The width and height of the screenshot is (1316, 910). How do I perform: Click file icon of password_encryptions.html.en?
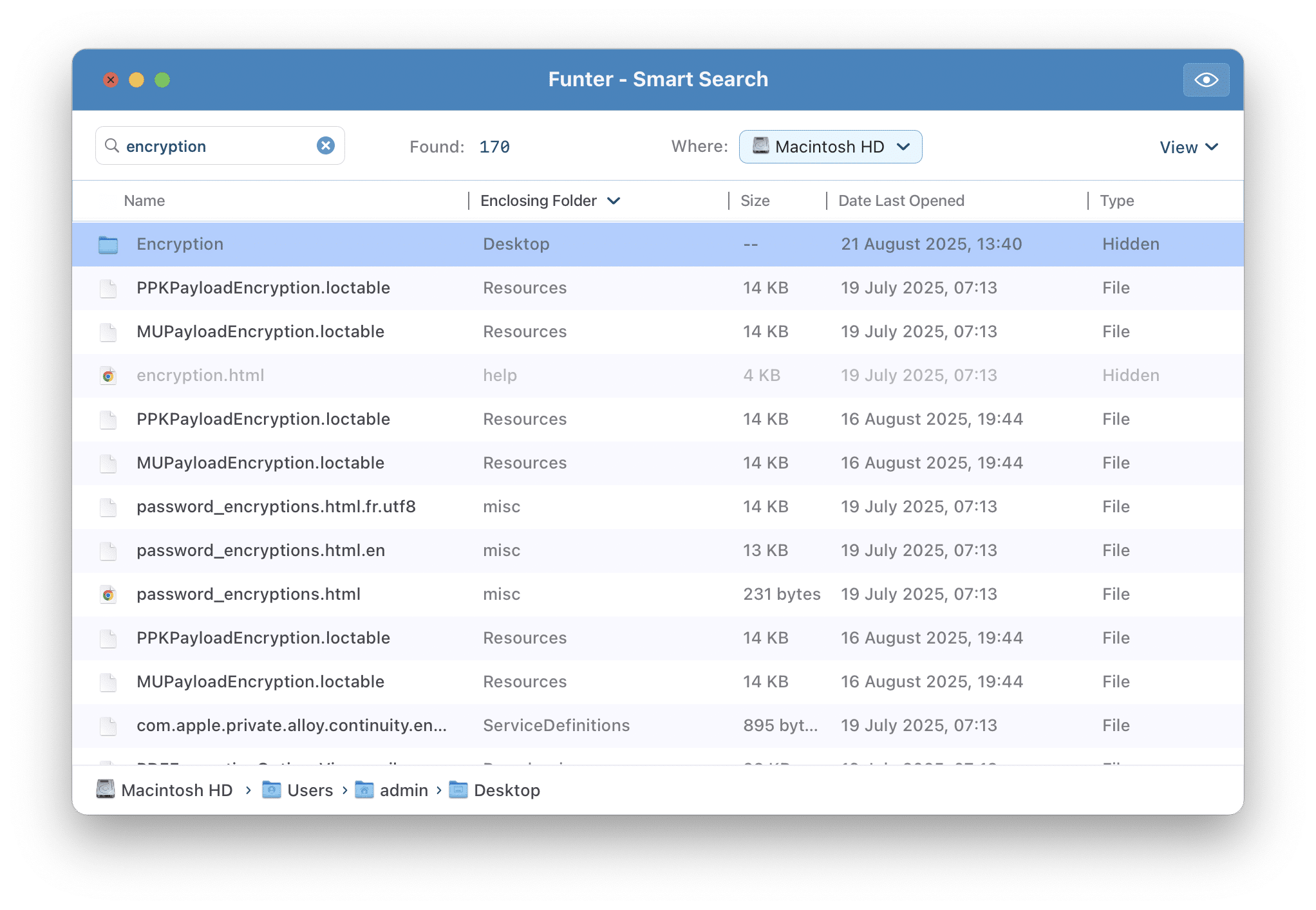pyautogui.click(x=108, y=551)
